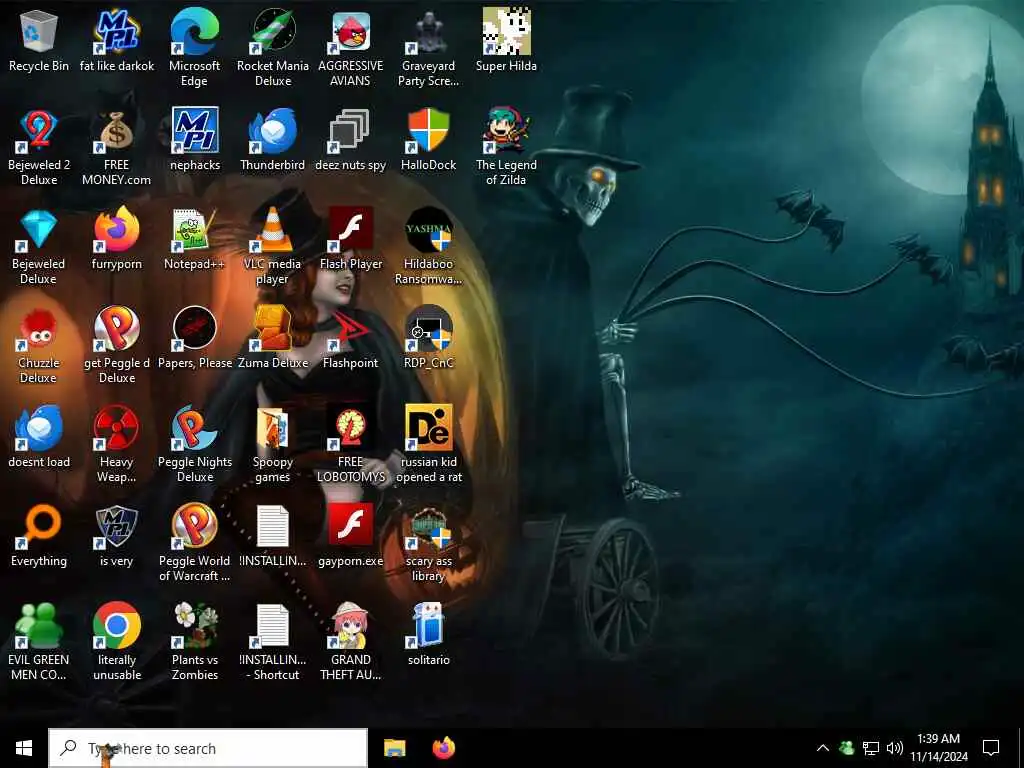1024x768 pixels.
Task: Launch the Microsoft Edge shortcut
Action: 195,33
